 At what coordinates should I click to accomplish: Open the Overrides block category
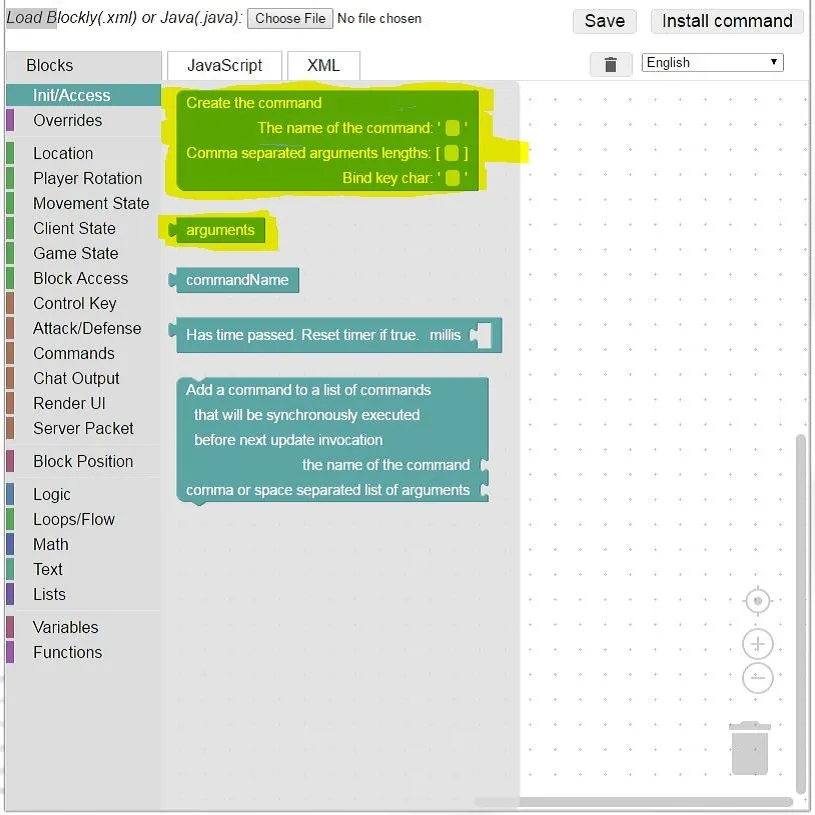click(67, 120)
